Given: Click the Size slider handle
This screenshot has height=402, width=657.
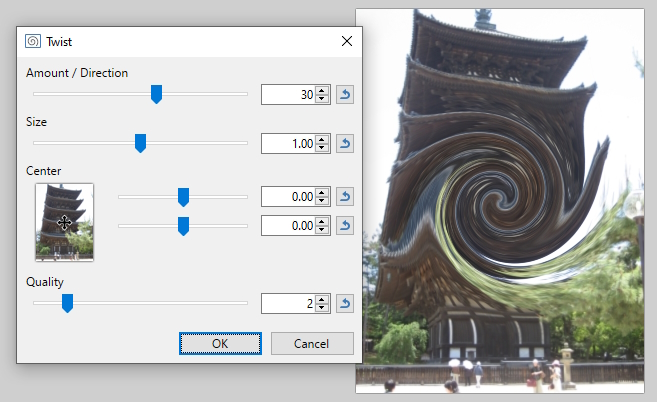Looking at the screenshot, I should pos(140,143).
